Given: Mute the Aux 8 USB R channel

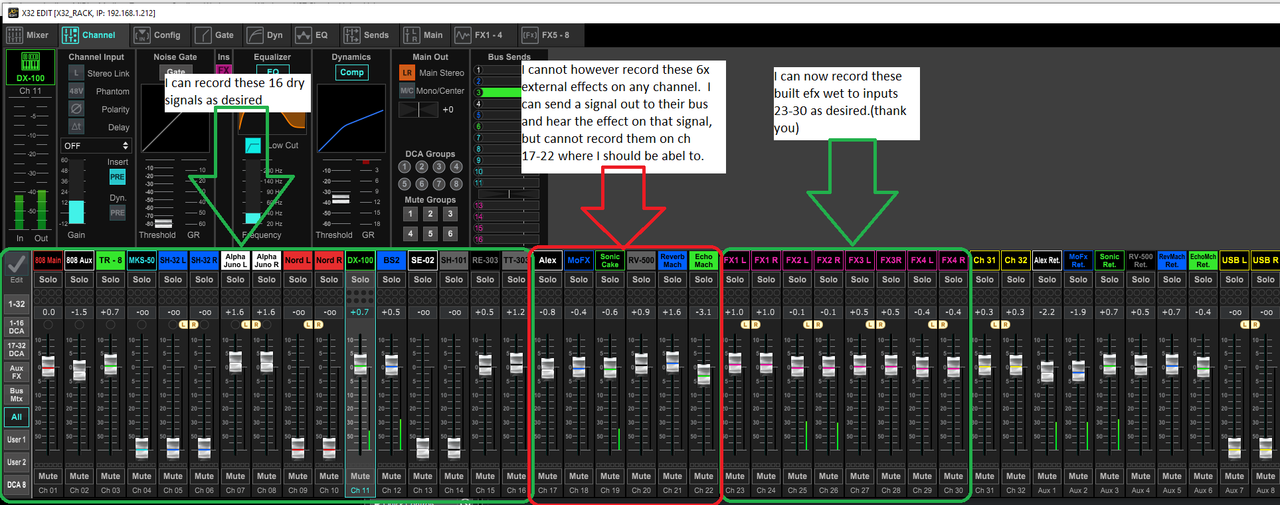Looking at the screenshot, I should [1265, 476].
